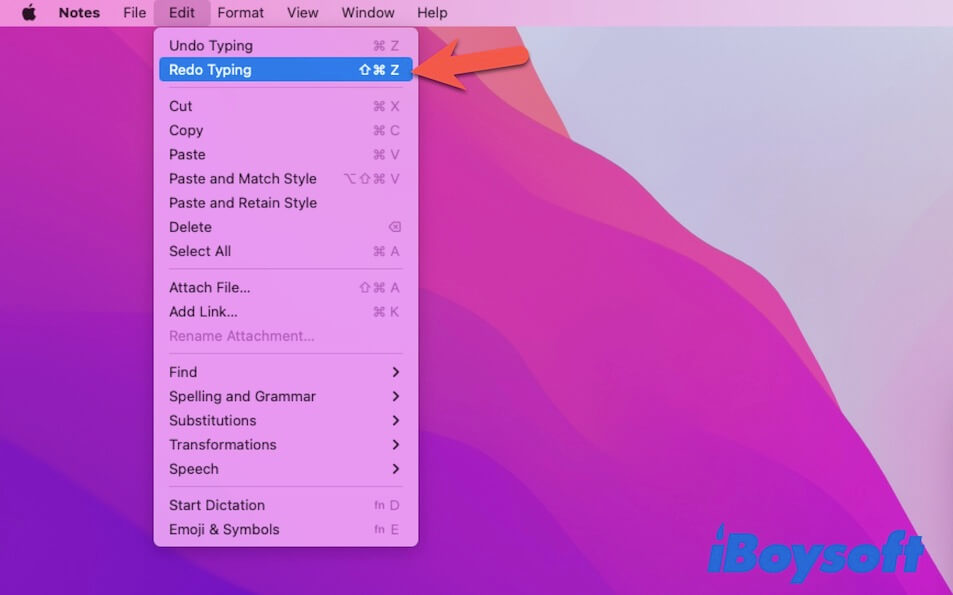Choose Cut from the Edit menu
The image size is (953, 595).
pyautogui.click(x=181, y=106)
